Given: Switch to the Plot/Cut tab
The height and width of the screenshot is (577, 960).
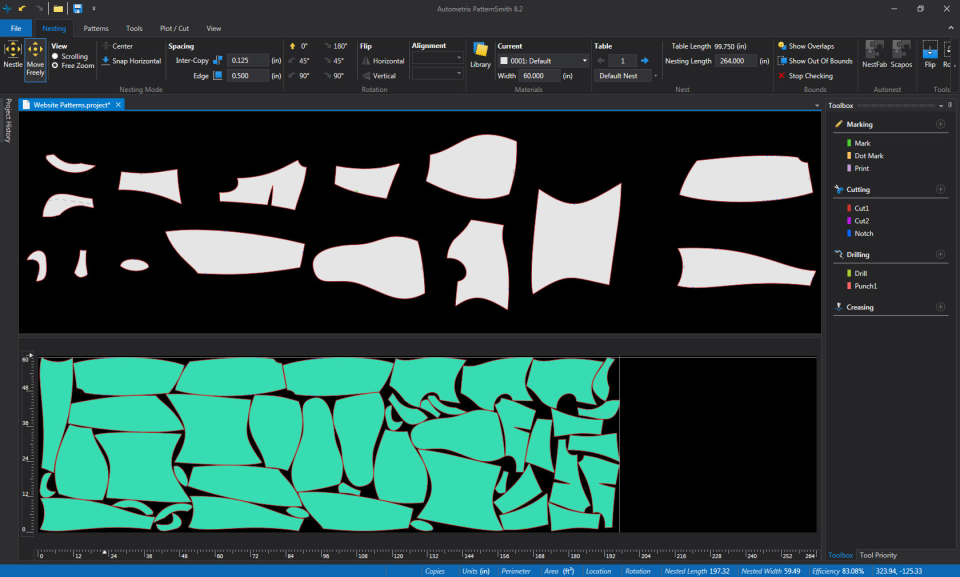Looking at the screenshot, I should (173, 28).
